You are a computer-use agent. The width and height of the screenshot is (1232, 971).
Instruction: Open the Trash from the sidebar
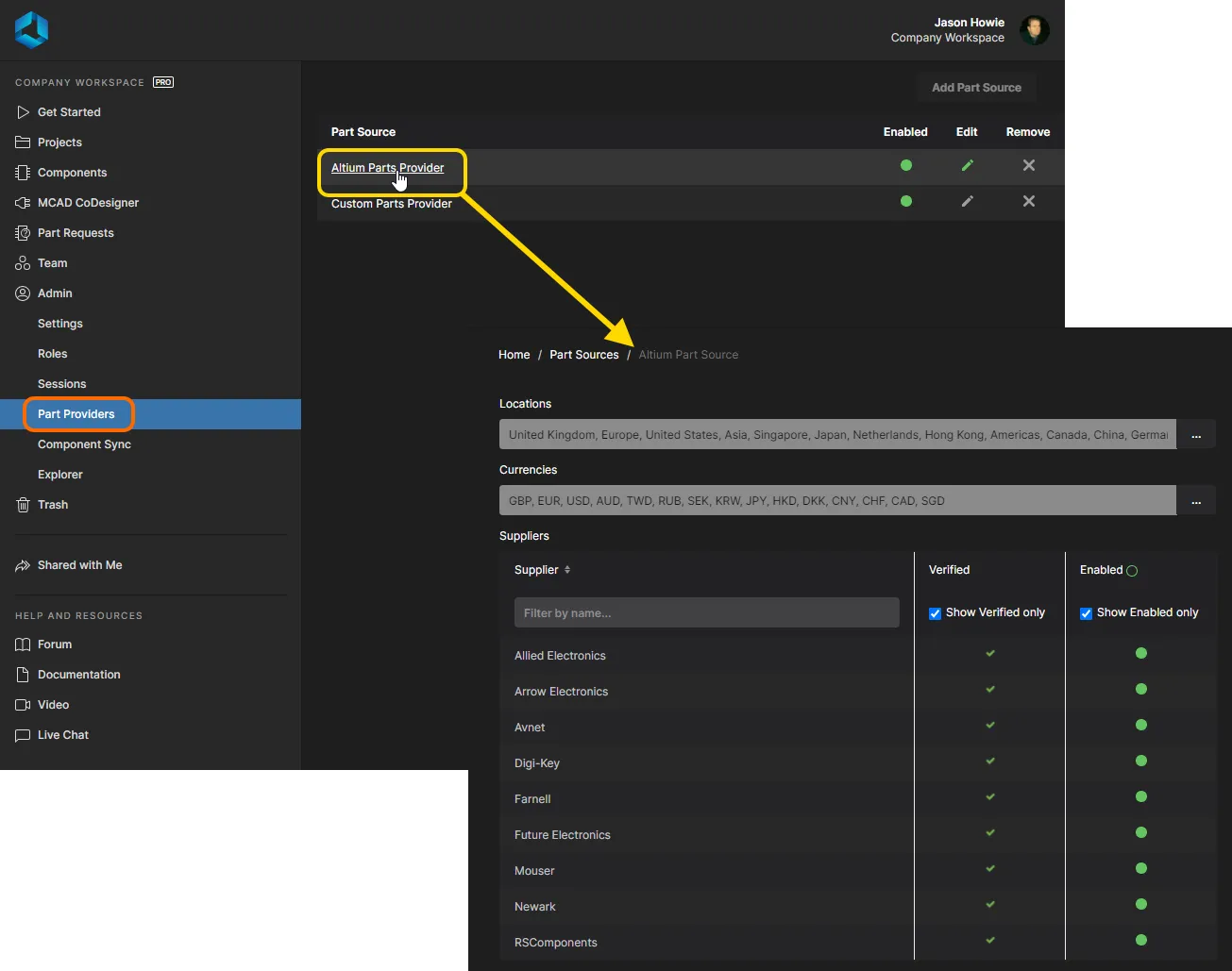pyautogui.click(x=53, y=505)
